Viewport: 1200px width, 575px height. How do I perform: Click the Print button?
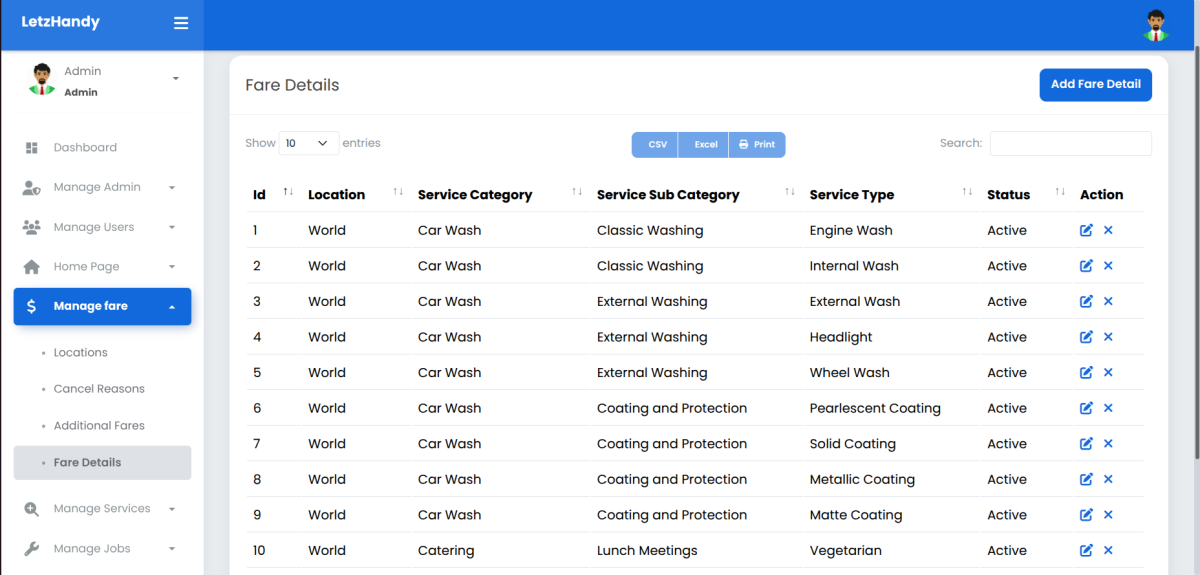click(x=757, y=144)
